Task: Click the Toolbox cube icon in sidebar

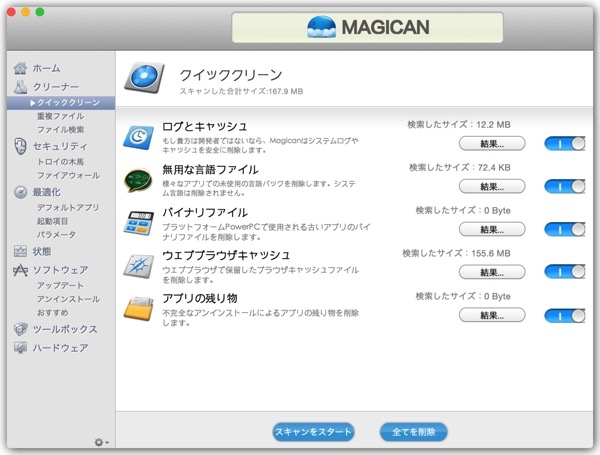Action: pyautogui.click(x=20, y=329)
